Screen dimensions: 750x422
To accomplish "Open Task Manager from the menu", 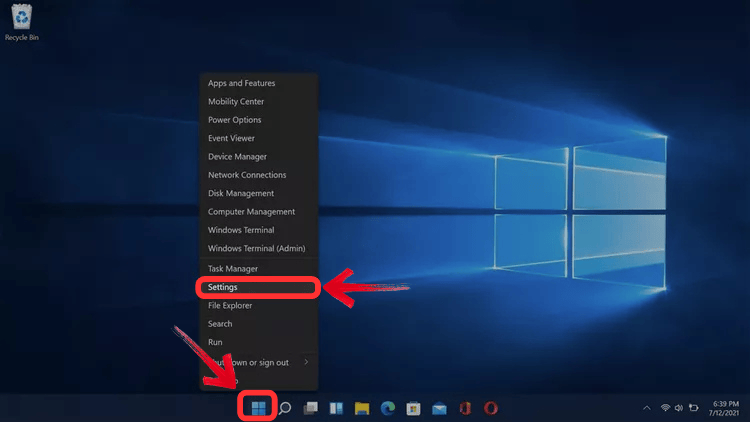I will pos(259,269).
